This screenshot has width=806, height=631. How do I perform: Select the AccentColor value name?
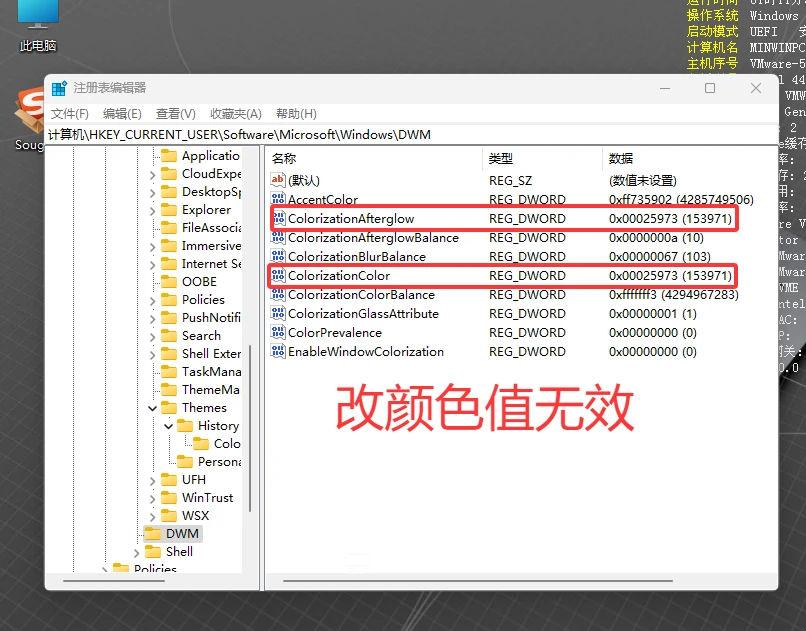323,199
